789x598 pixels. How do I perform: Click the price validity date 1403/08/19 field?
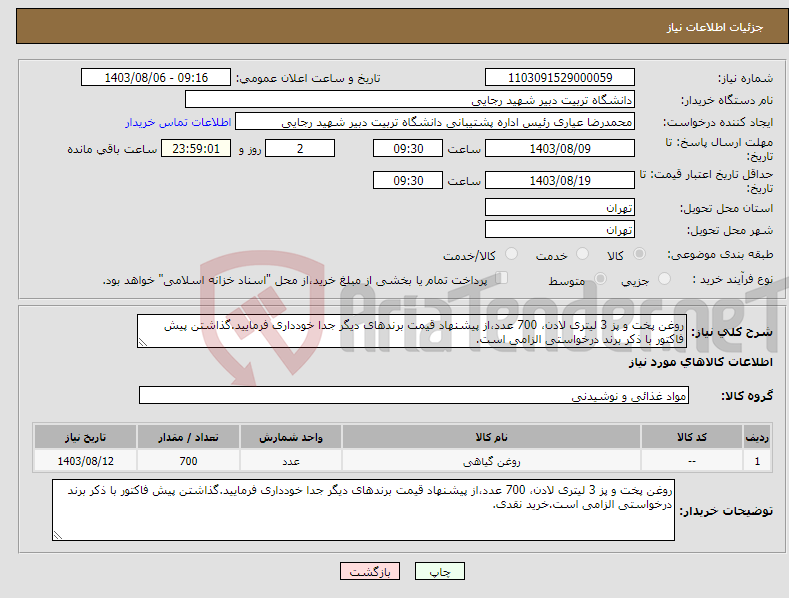pos(560,180)
